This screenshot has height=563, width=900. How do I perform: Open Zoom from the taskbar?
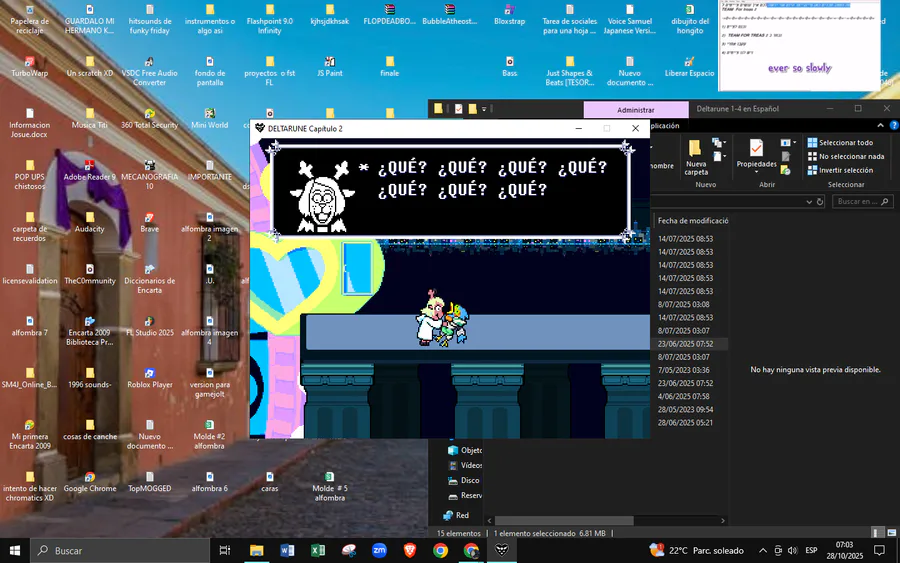point(379,550)
